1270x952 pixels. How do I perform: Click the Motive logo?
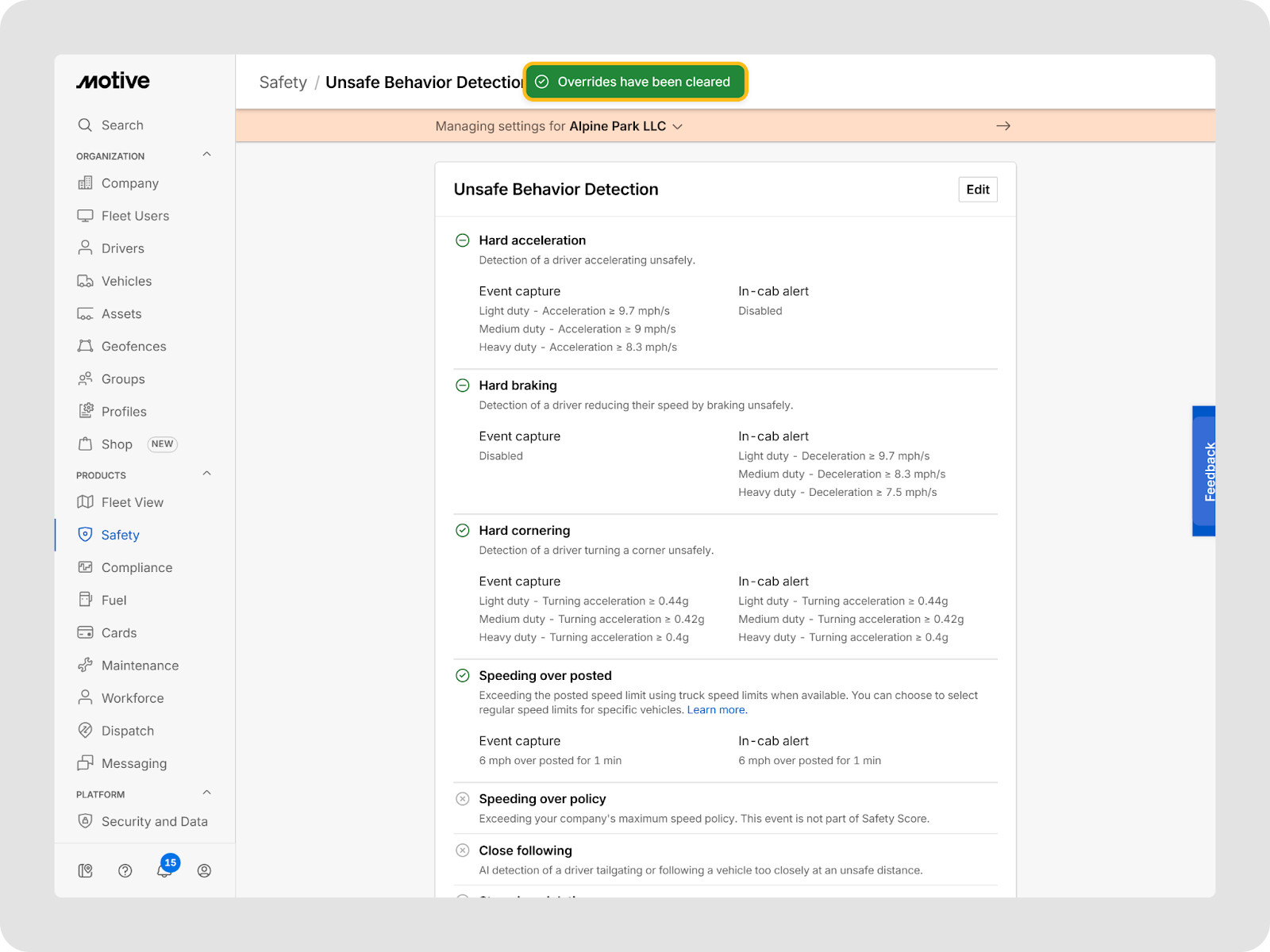click(113, 81)
